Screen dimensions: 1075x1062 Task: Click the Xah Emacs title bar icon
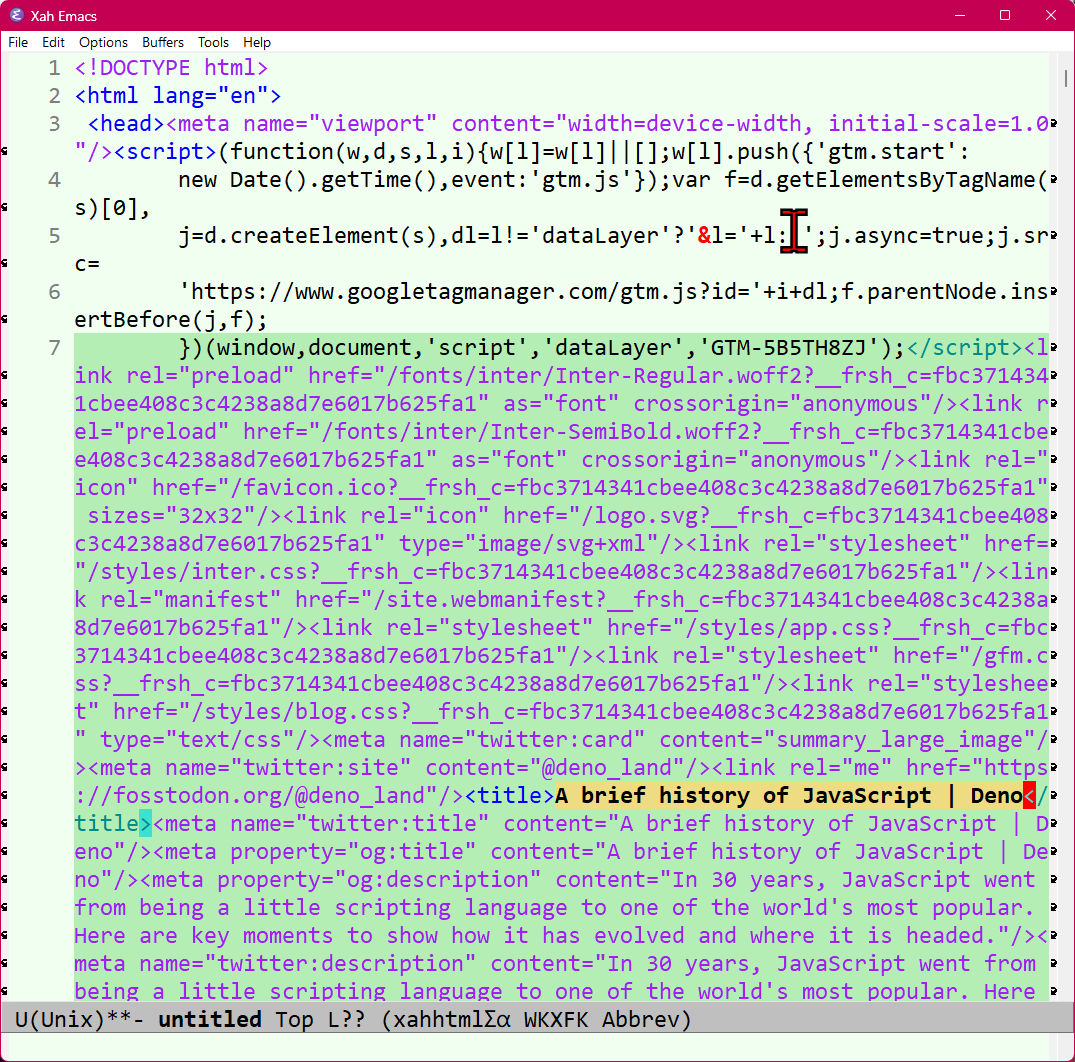[16, 15]
